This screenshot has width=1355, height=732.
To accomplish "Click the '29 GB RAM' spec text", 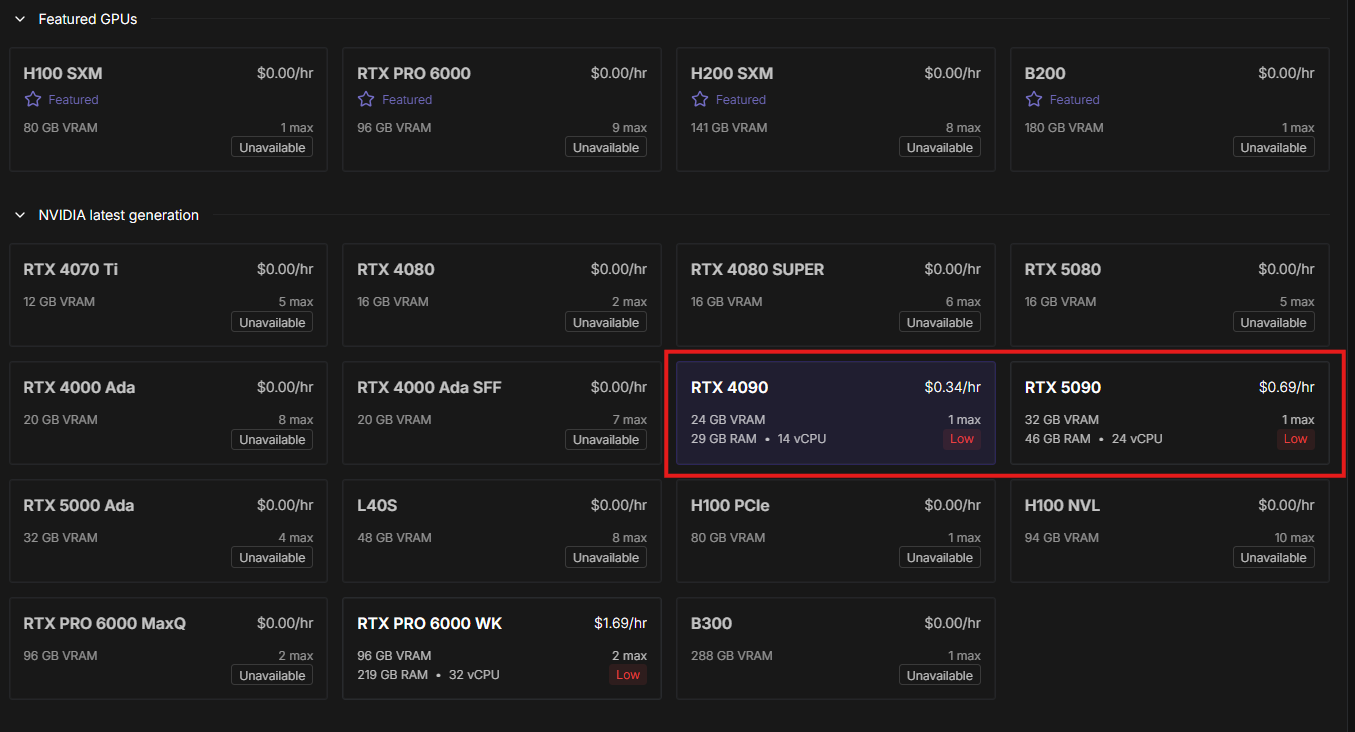I will [x=724, y=438].
